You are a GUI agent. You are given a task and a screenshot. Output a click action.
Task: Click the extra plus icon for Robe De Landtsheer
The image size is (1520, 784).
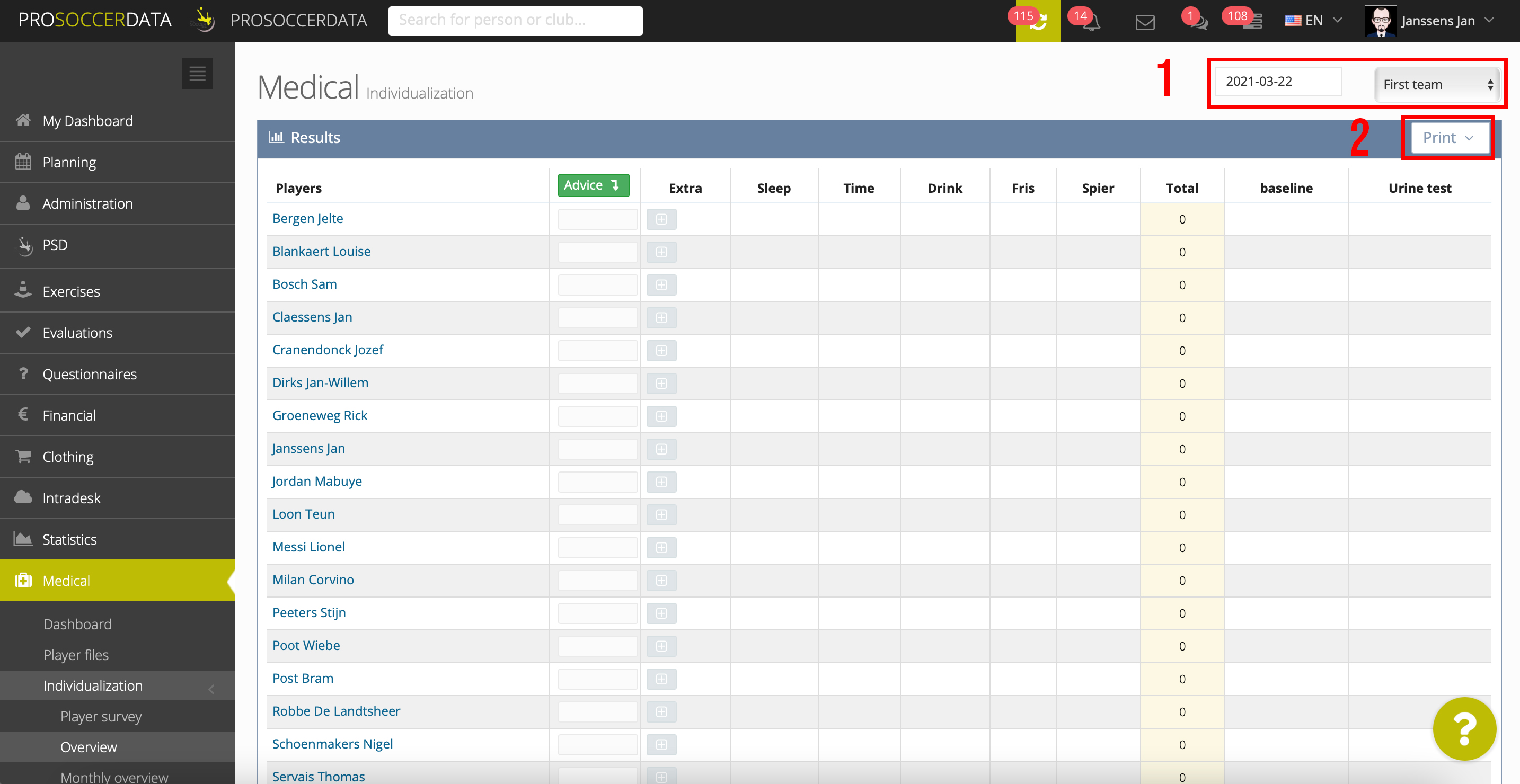click(661, 712)
